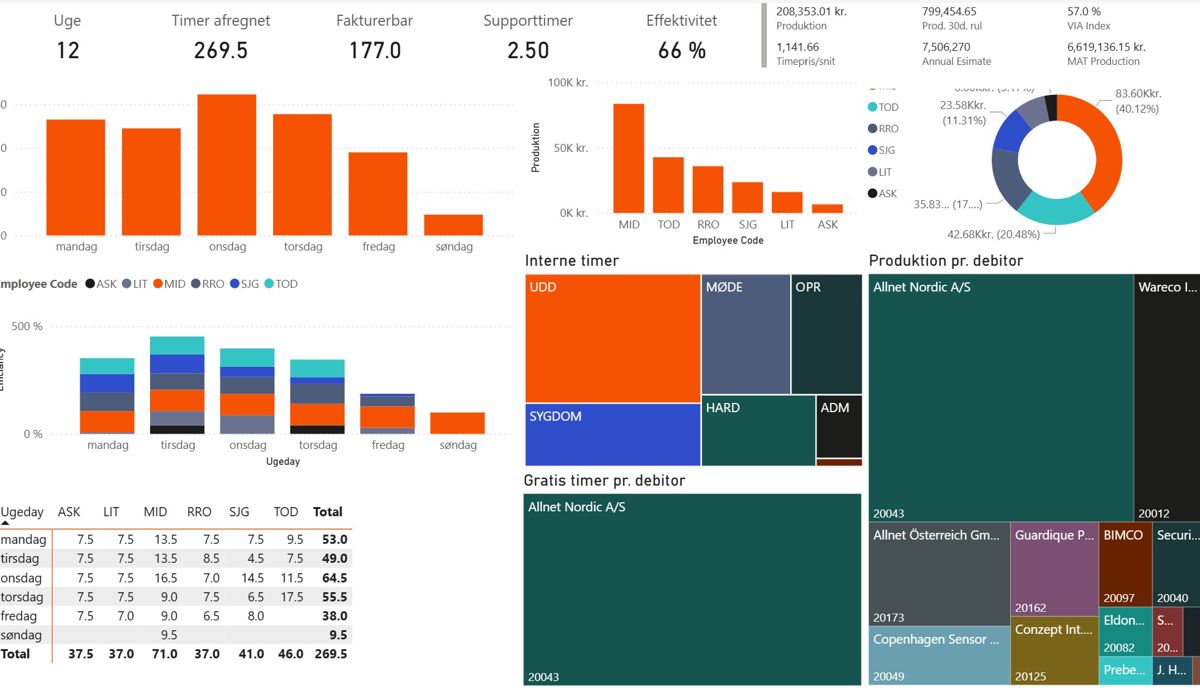
Task: Click the MID orange legend dot in Employee Code legend
Action: pos(158,284)
